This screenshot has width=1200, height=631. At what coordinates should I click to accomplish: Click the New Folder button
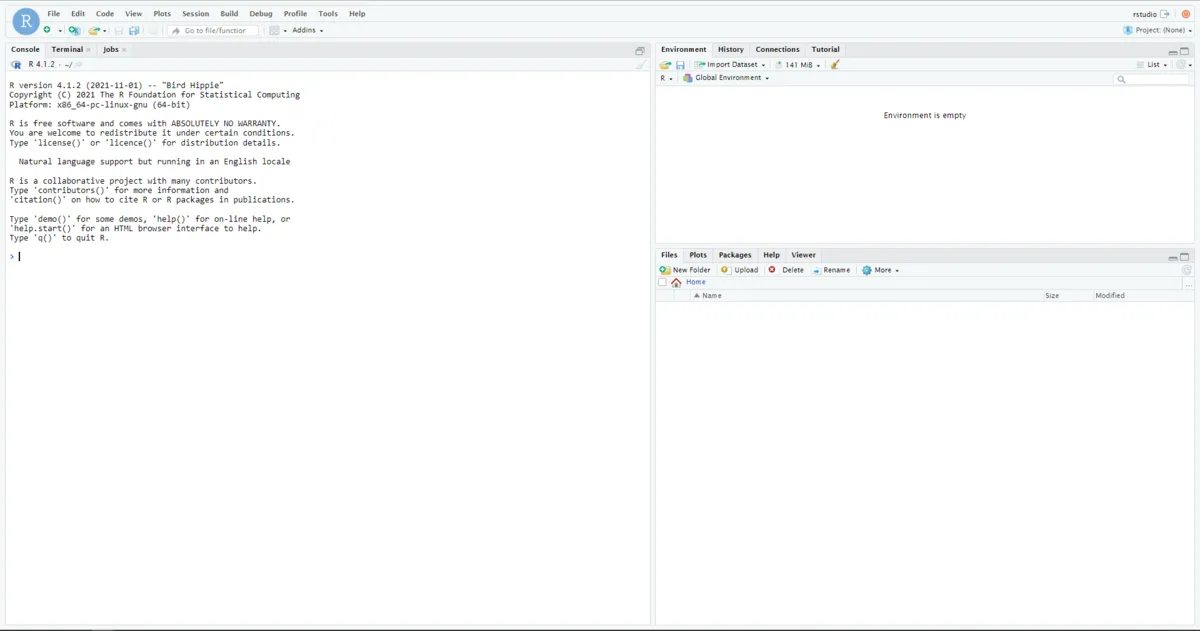pyautogui.click(x=685, y=270)
